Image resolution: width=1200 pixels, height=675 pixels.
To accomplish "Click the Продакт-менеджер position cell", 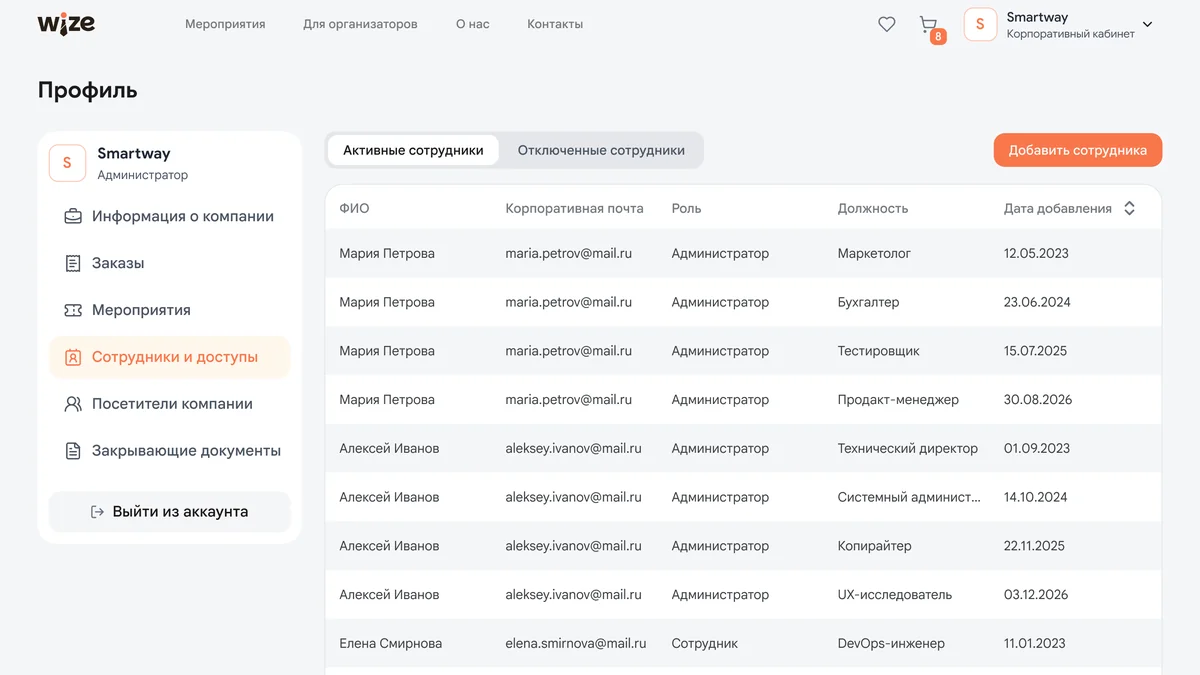I will [898, 399].
